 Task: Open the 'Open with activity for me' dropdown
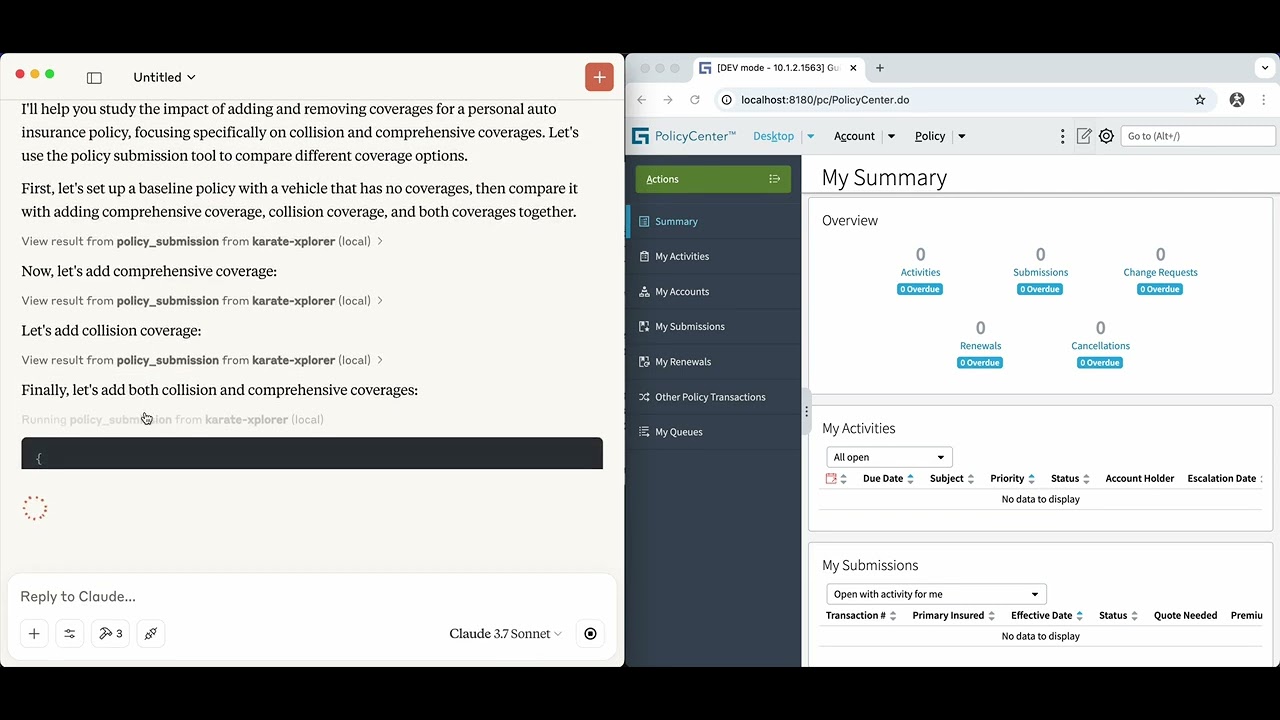pyautogui.click(x=936, y=594)
